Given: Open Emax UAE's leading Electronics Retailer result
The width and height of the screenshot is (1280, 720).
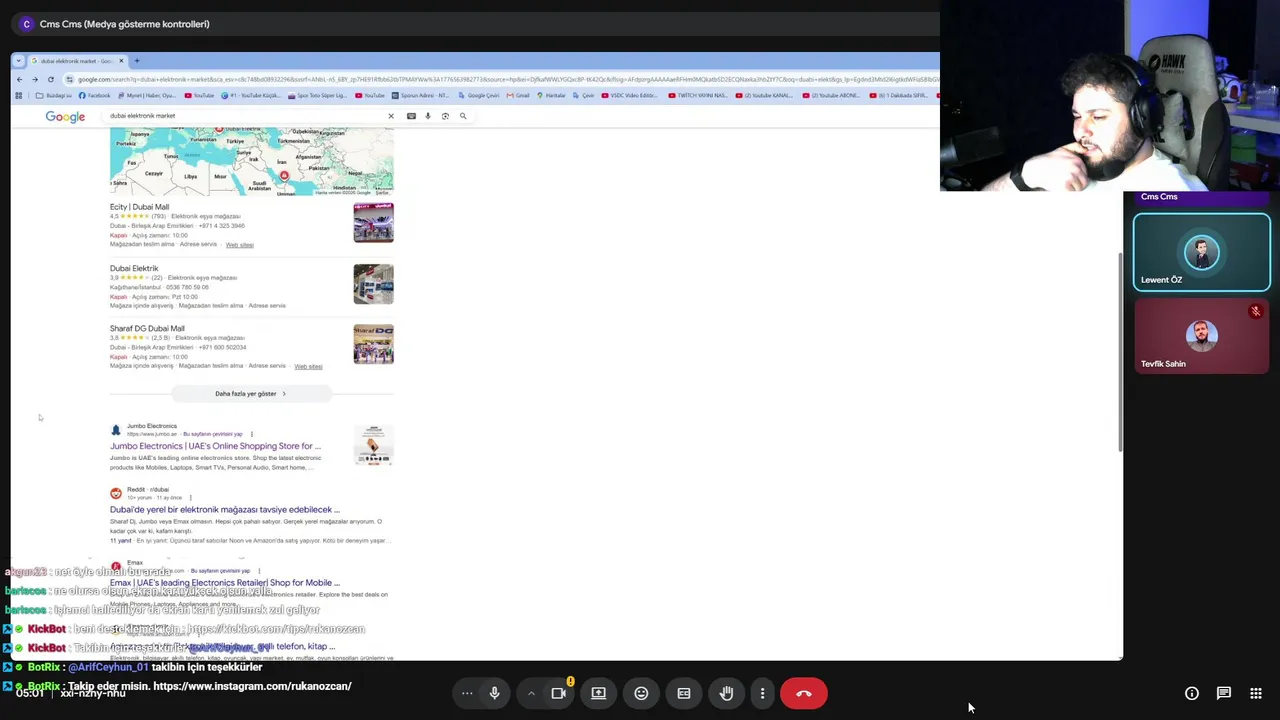Looking at the screenshot, I should (225, 583).
